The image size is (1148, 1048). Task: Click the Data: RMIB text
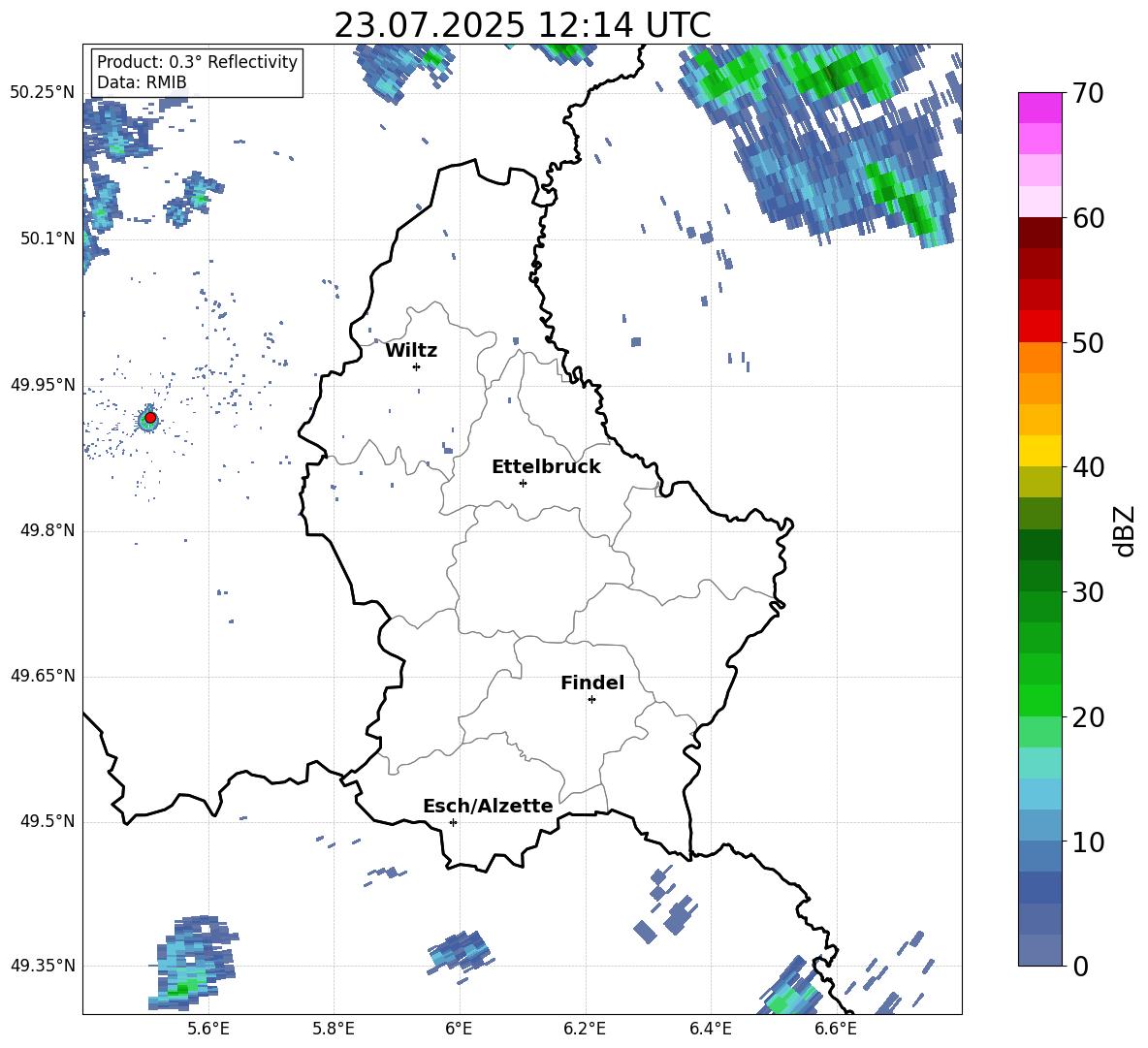pos(142,82)
